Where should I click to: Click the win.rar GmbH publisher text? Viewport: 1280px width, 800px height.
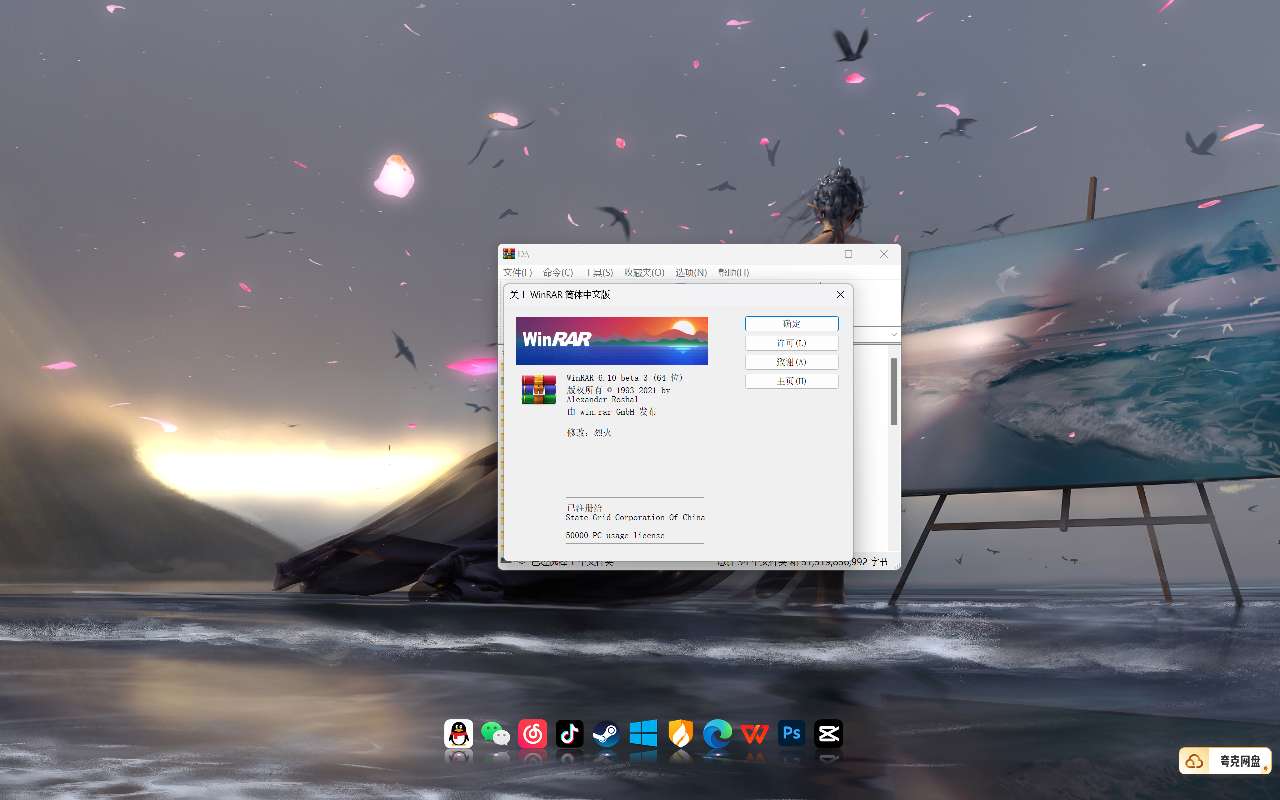point(611,411)
